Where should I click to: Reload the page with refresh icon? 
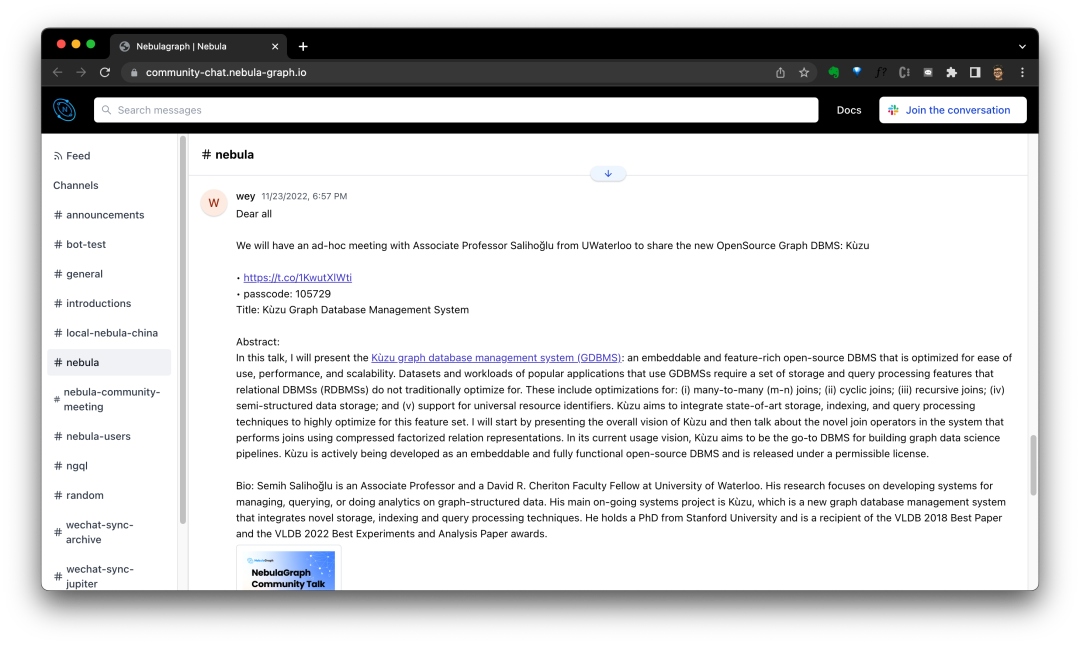105,72
